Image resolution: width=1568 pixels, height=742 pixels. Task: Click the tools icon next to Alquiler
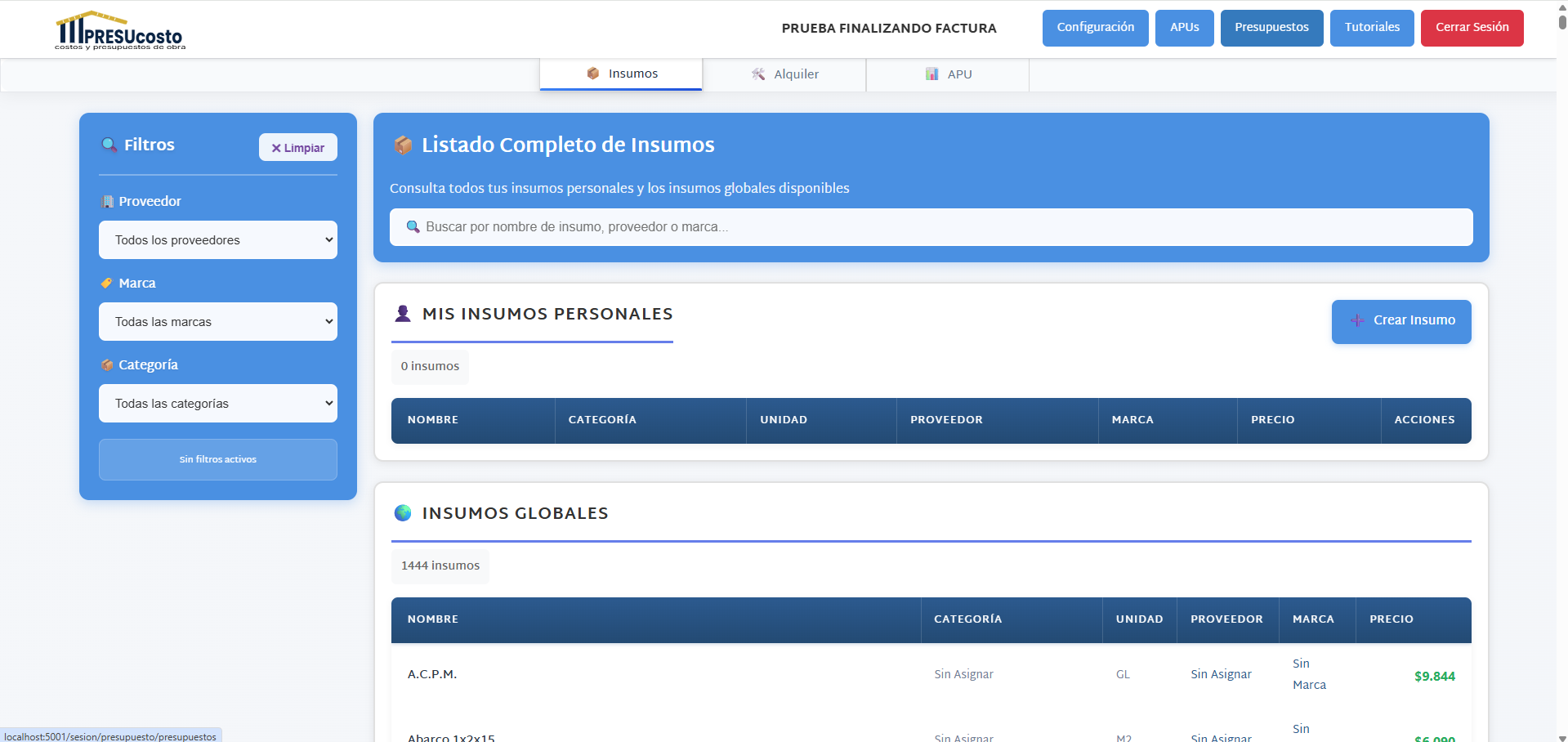coord(757,74)
